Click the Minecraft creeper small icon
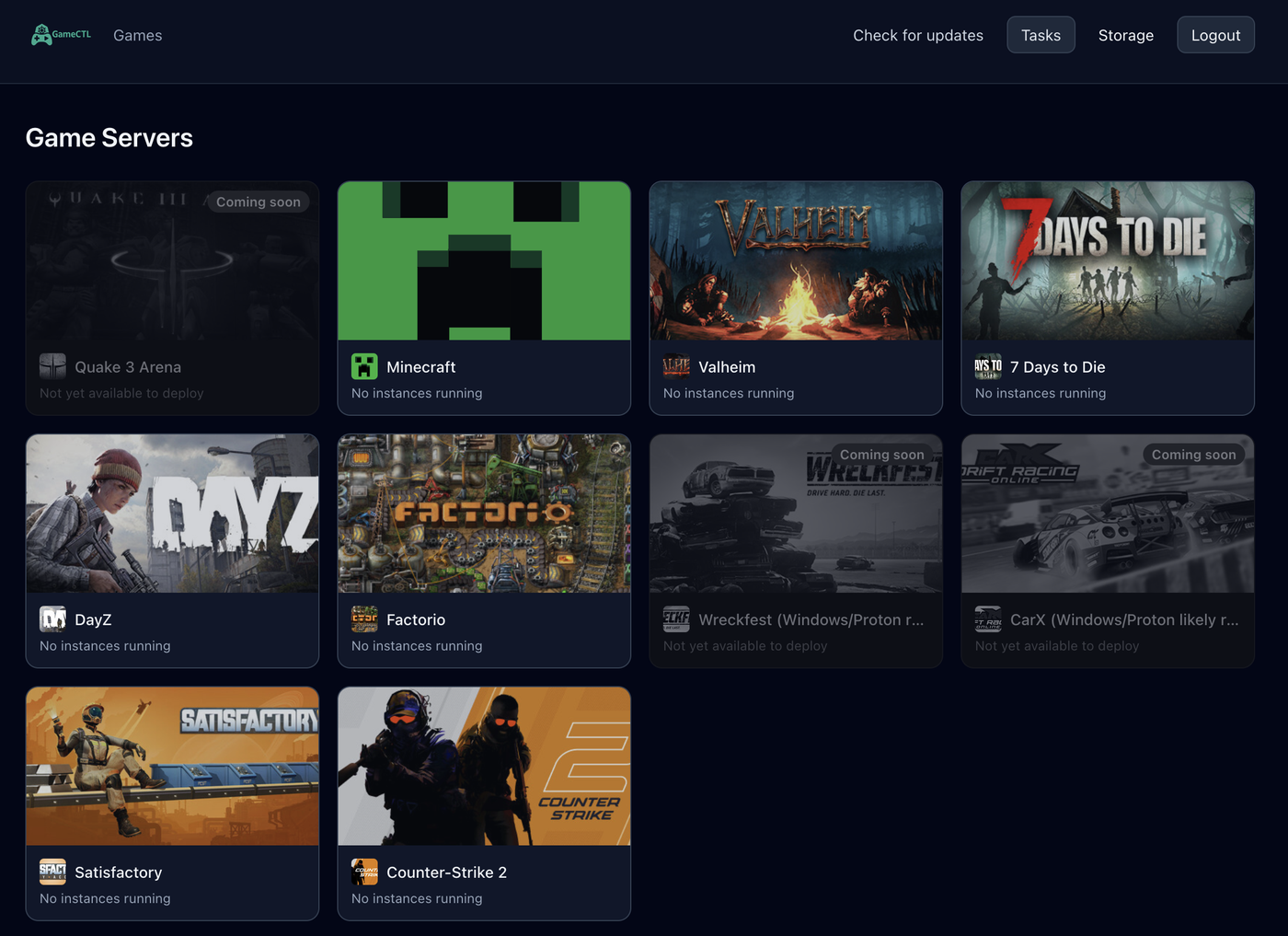 (364, 366)
